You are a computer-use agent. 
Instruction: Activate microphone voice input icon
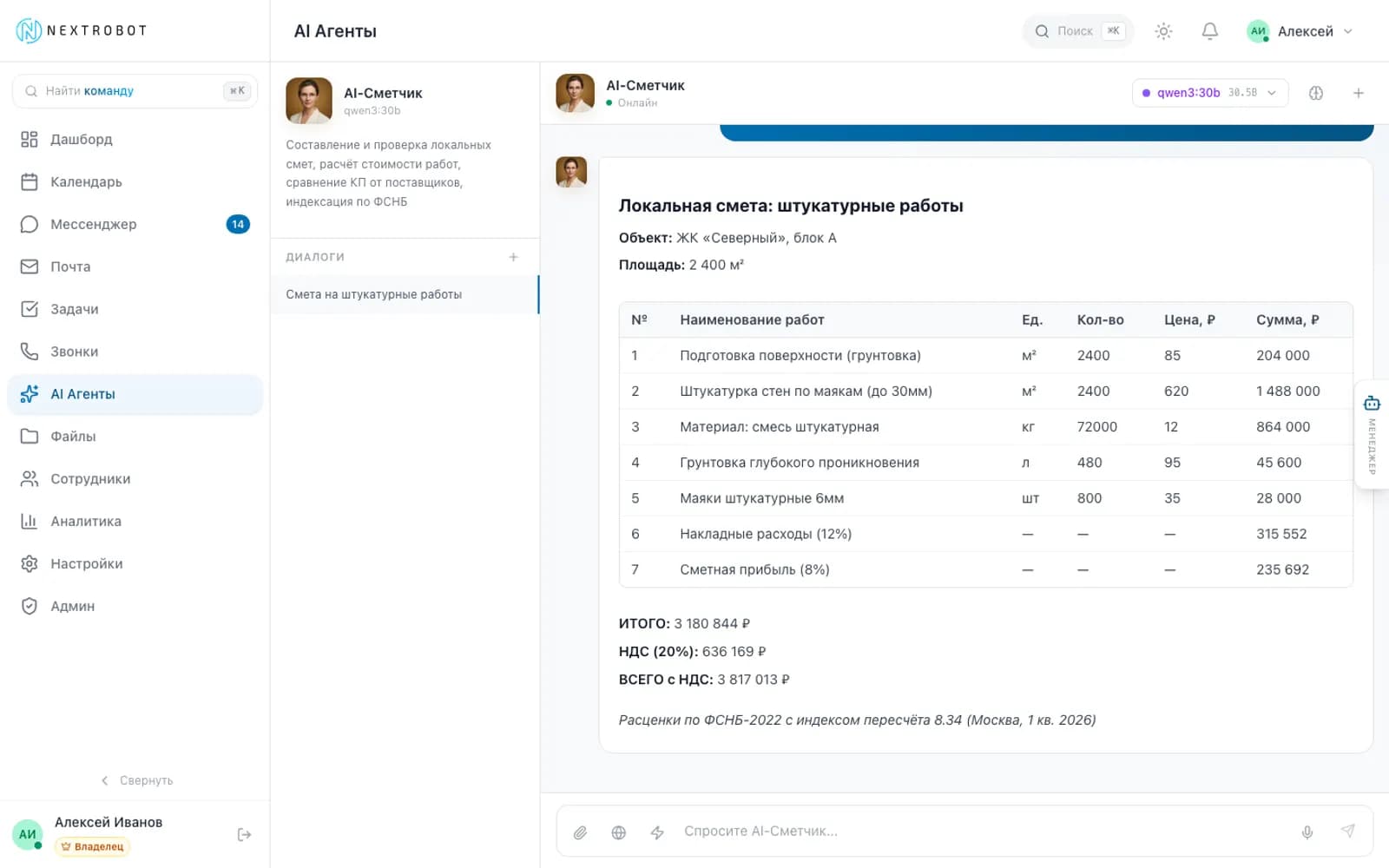pyautogui.click(x=1307, y=832)
